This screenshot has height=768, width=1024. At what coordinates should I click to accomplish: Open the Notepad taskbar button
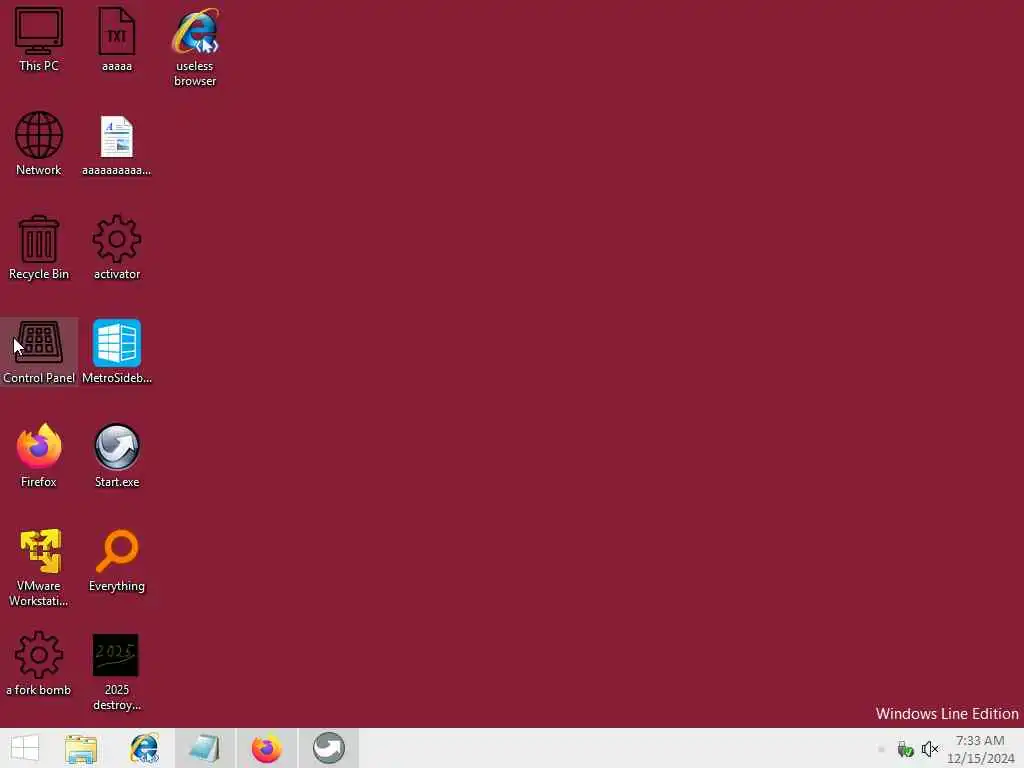pos(204,748)
